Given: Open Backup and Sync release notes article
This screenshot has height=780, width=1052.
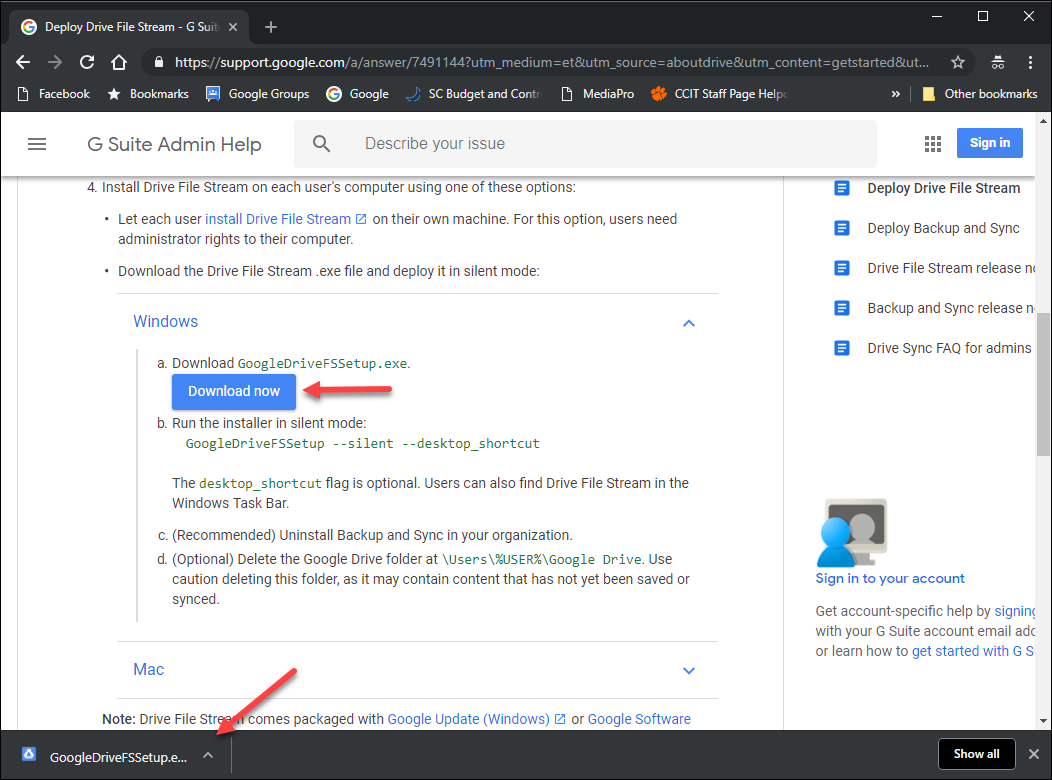Looking at the screenshot, I should coord(951,308).
